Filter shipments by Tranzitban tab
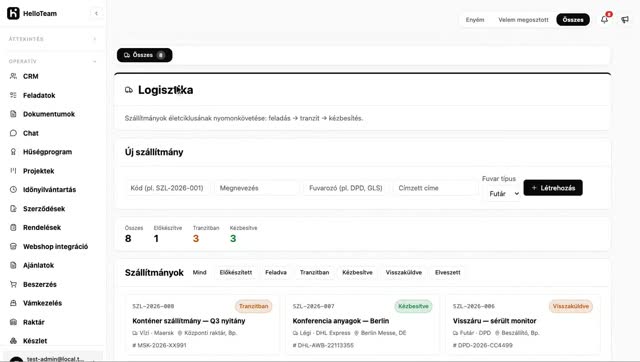The image size is (640, 362). (x=314, y=272)
